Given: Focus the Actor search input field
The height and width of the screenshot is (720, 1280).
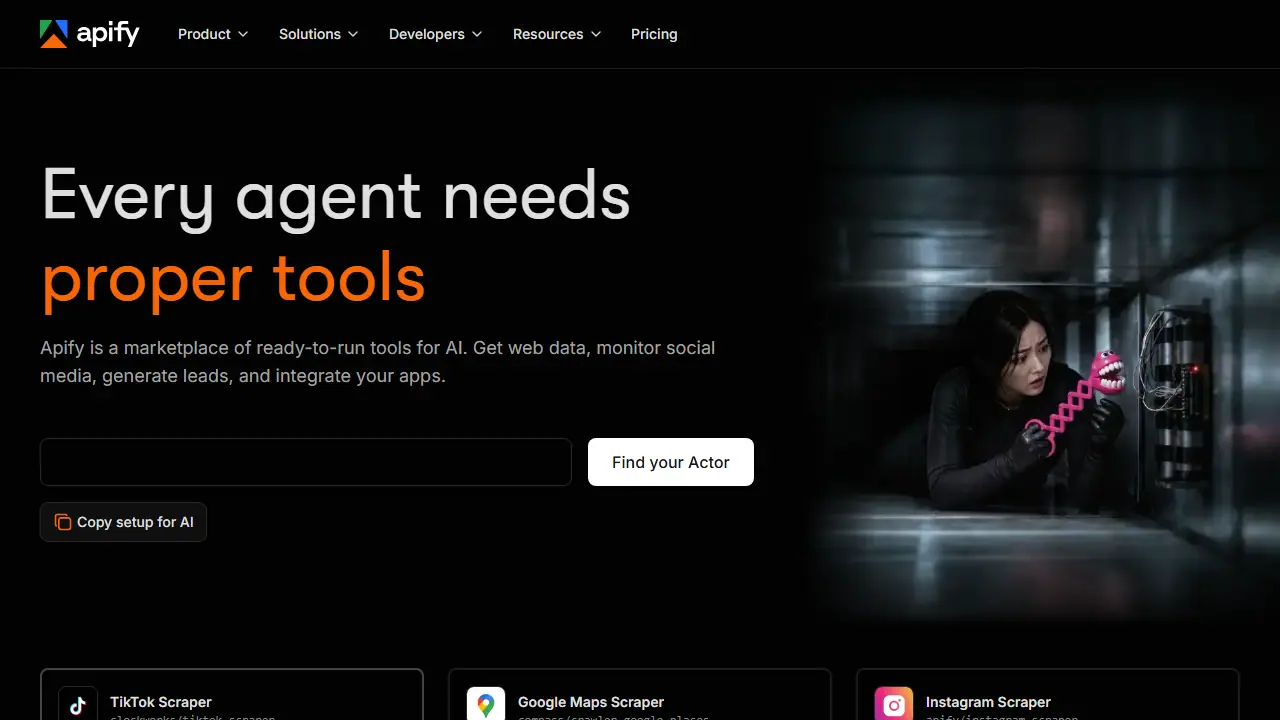Looking at the screenshot, I should click(306, 462).
